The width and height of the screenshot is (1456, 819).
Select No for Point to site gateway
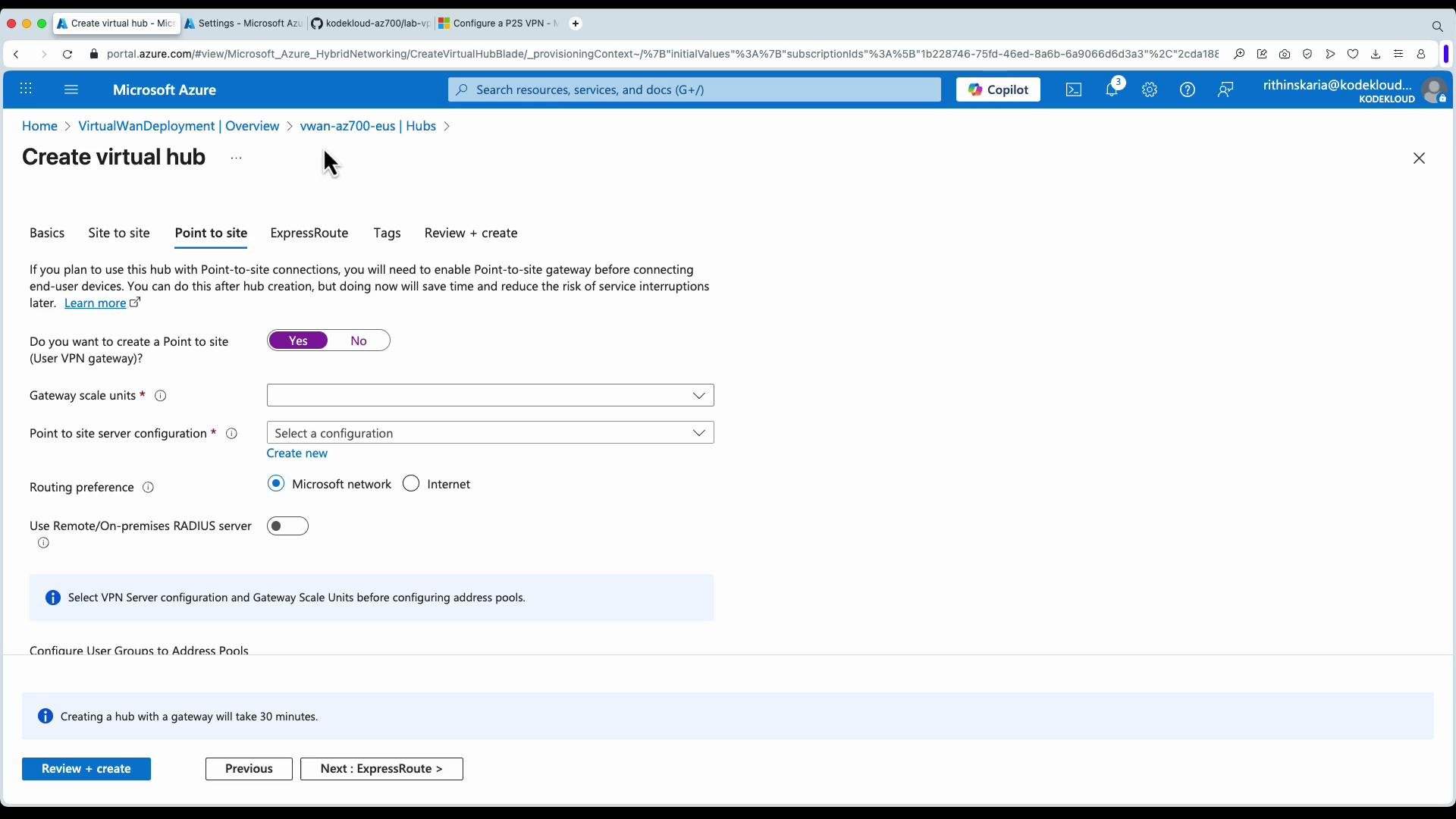click(359, 341)
